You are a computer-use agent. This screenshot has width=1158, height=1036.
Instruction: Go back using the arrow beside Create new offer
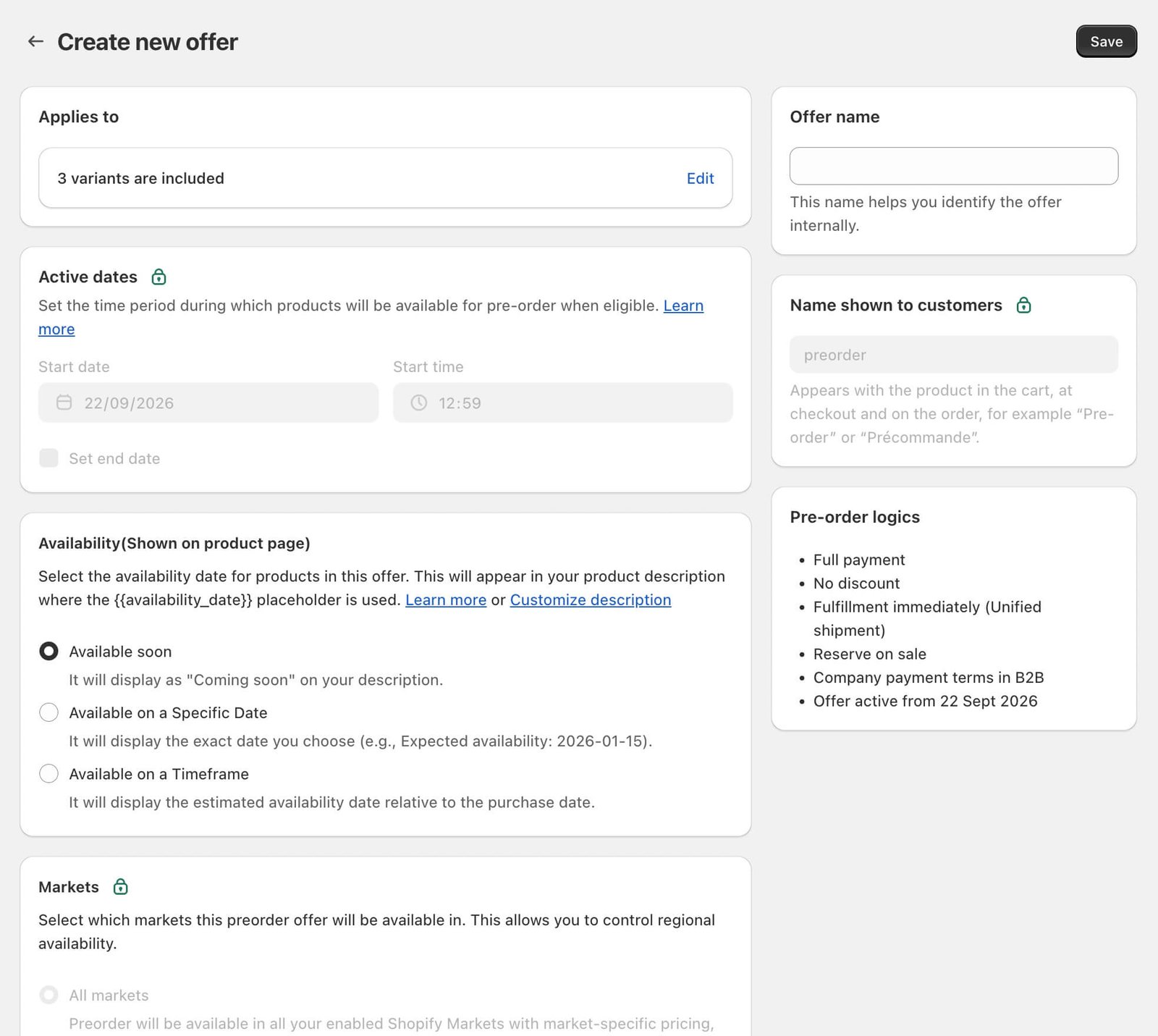(35, 41)
